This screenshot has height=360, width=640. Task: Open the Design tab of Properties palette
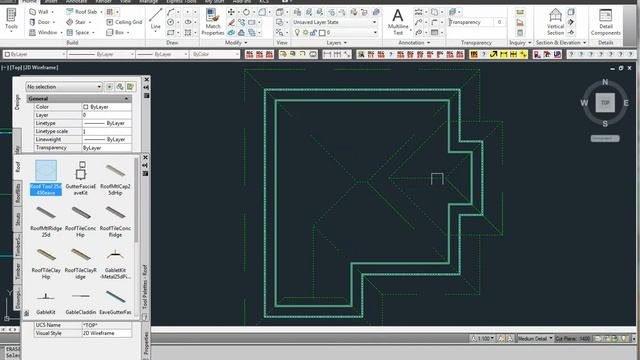(x=17, y=102)
